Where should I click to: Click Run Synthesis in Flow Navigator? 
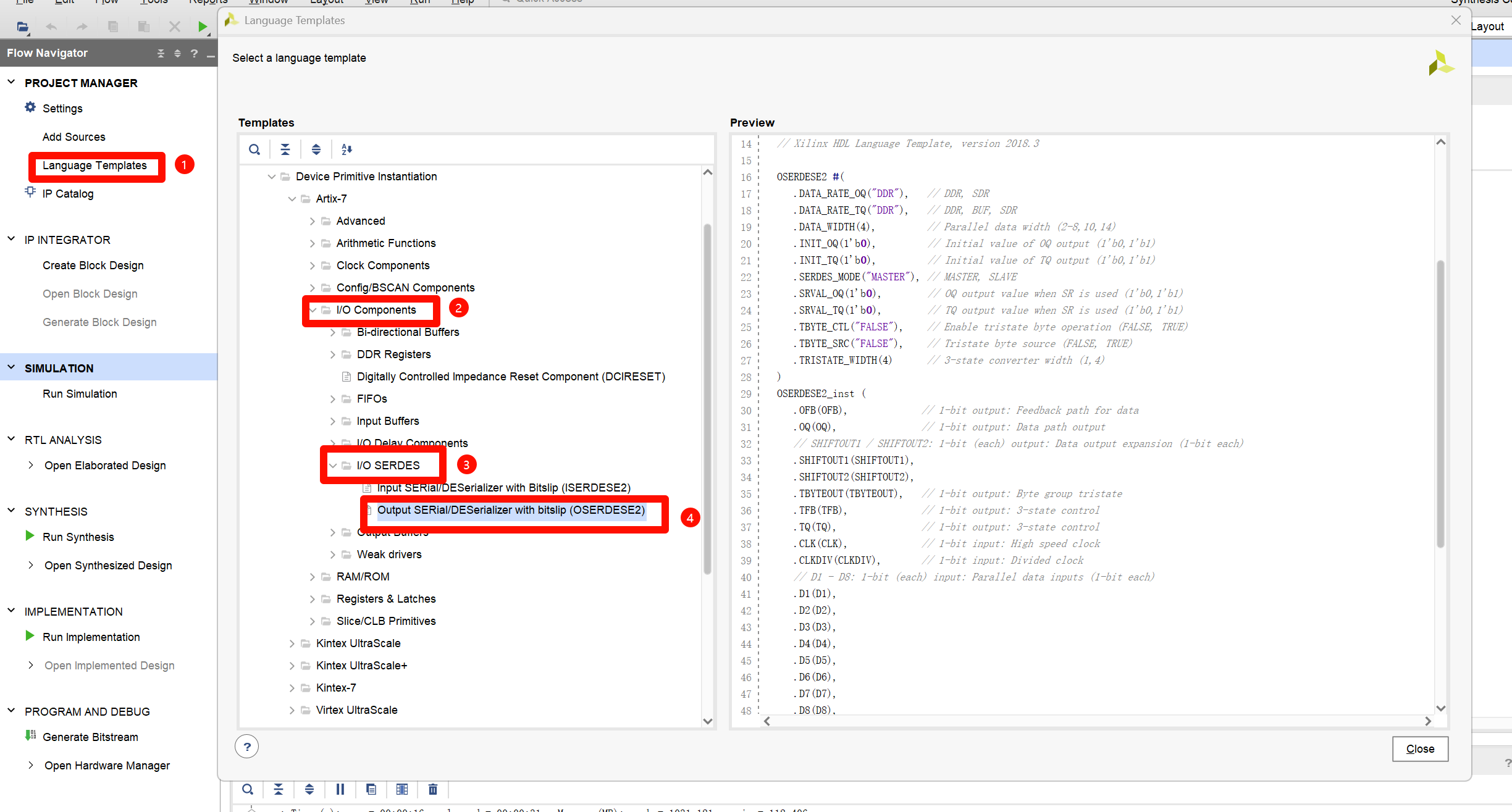(x=78, y=537)
